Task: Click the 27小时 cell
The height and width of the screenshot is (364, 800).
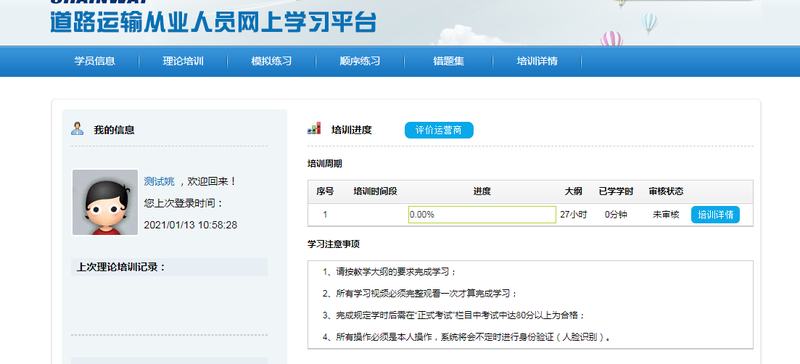Action: click(573, 214)
